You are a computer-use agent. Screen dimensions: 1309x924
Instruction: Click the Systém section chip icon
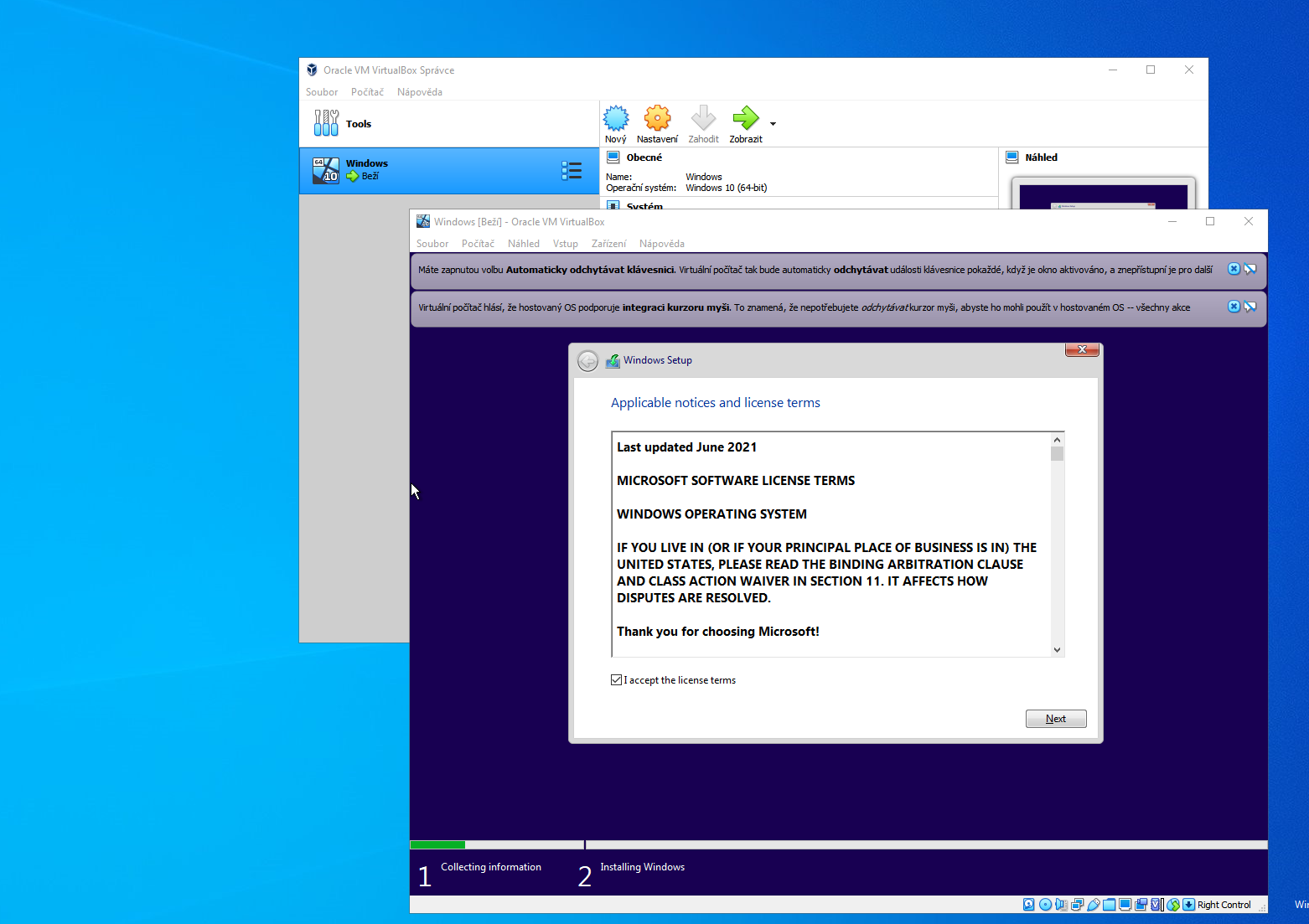click(613, 205)
